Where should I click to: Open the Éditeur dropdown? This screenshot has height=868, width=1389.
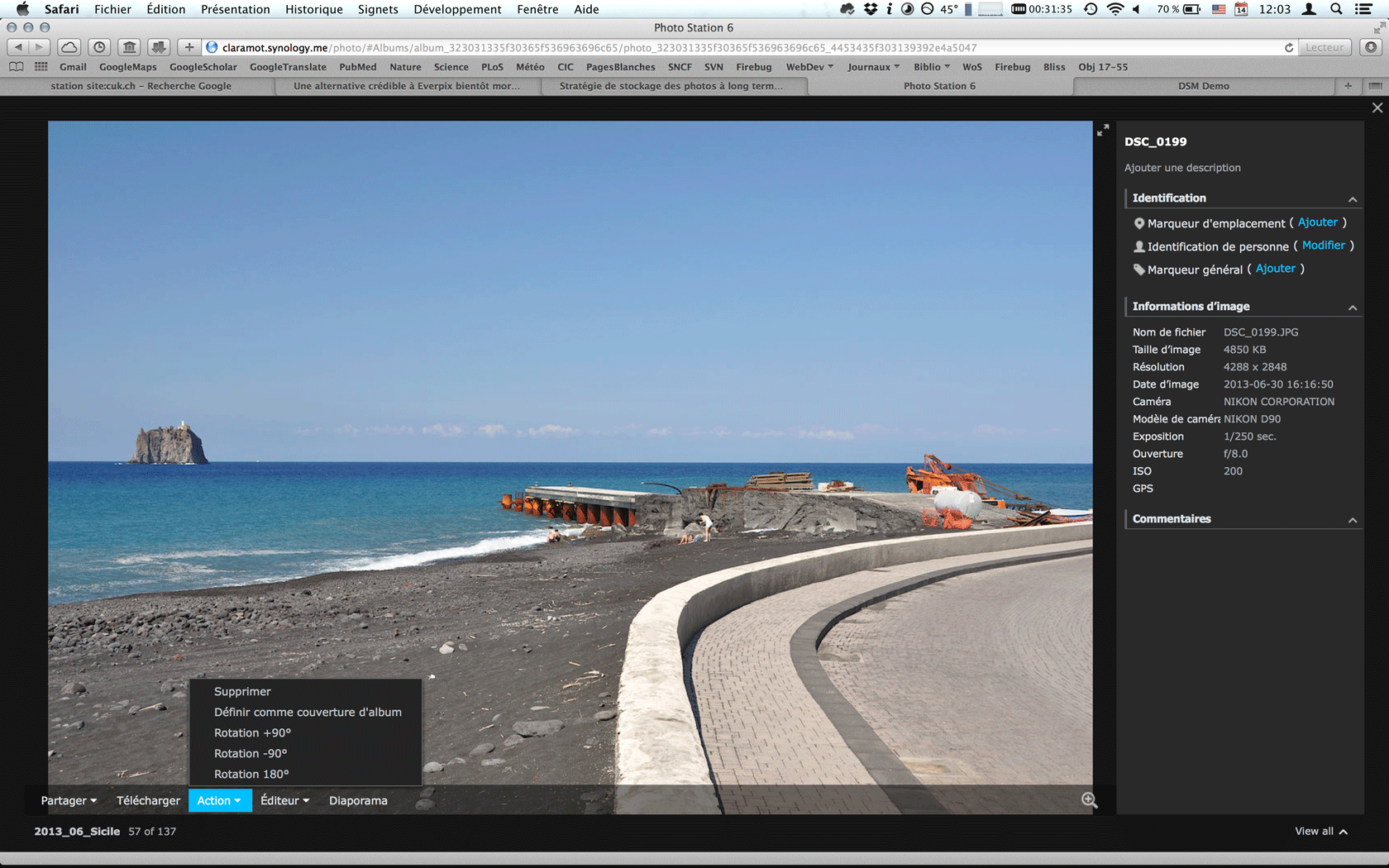(x=284, y=800)
